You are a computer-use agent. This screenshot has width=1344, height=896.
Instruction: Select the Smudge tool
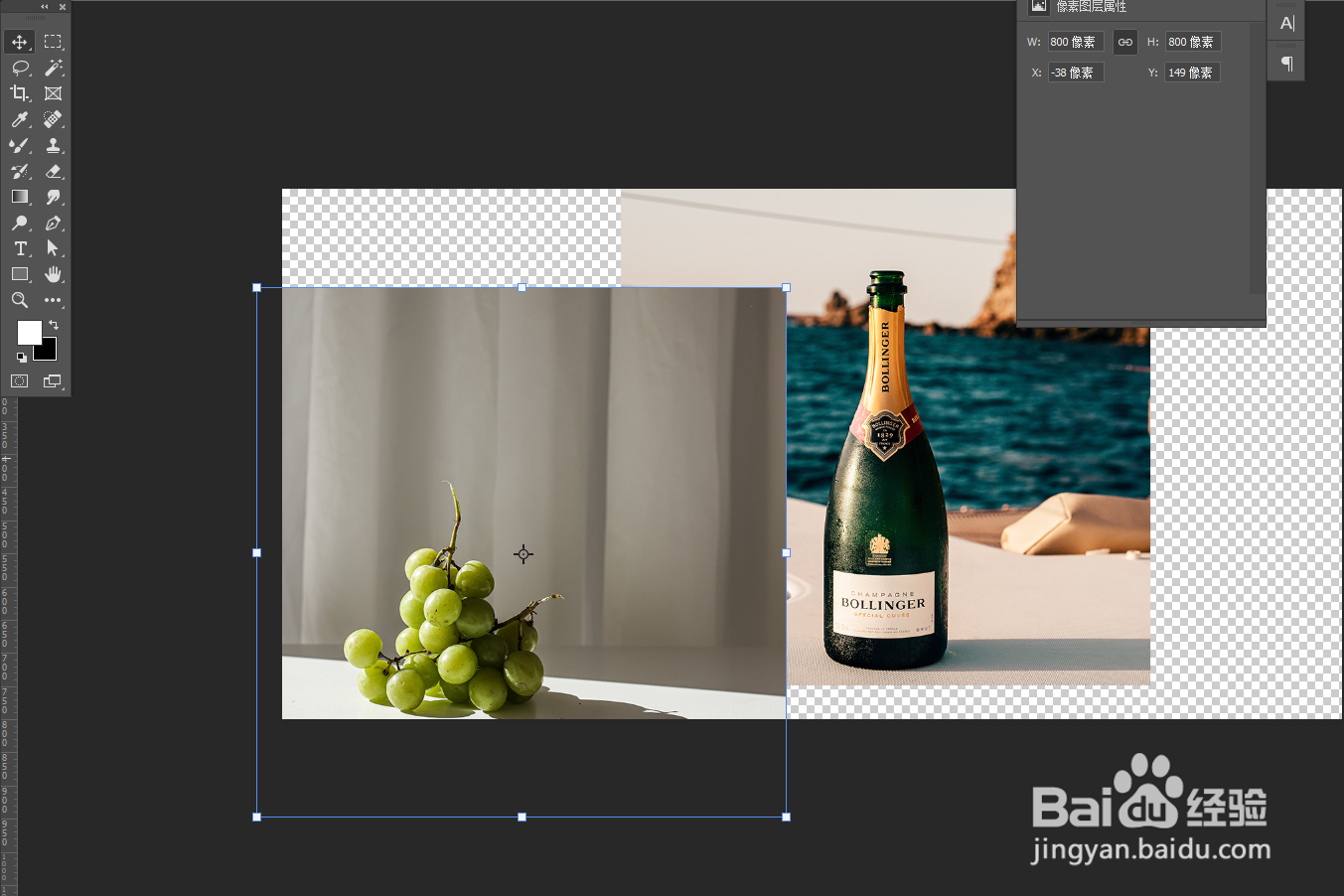pos(53,197)
